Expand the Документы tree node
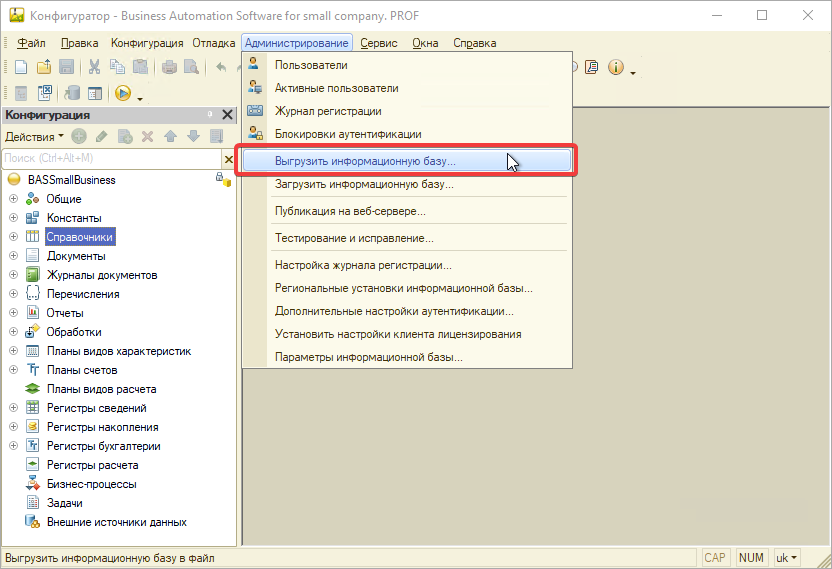This screenshot has height=569, width=832. click(13, 256)
